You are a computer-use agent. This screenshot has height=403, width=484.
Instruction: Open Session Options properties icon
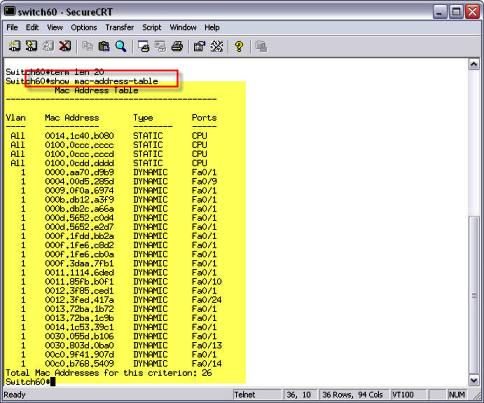pyautogui.click(x=200, y=46)
